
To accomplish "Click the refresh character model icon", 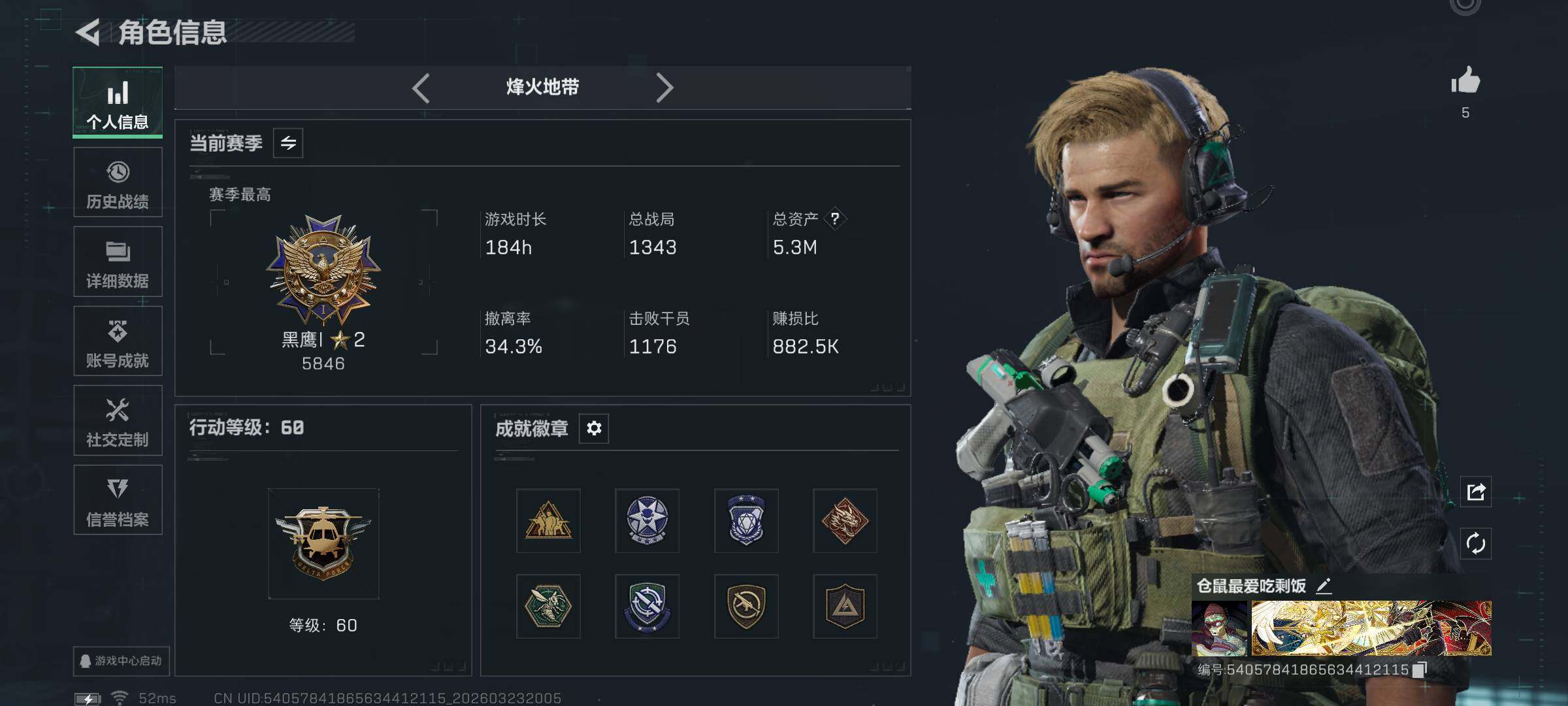I will coord(1476,543).
